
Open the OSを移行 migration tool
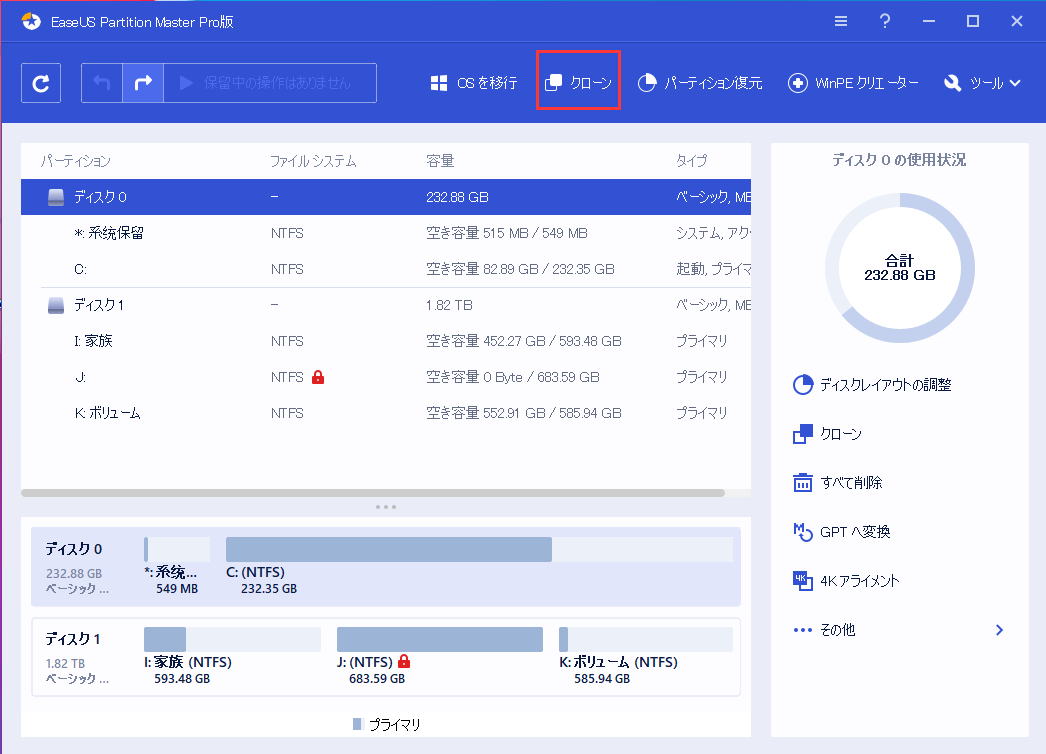[474, 83]
